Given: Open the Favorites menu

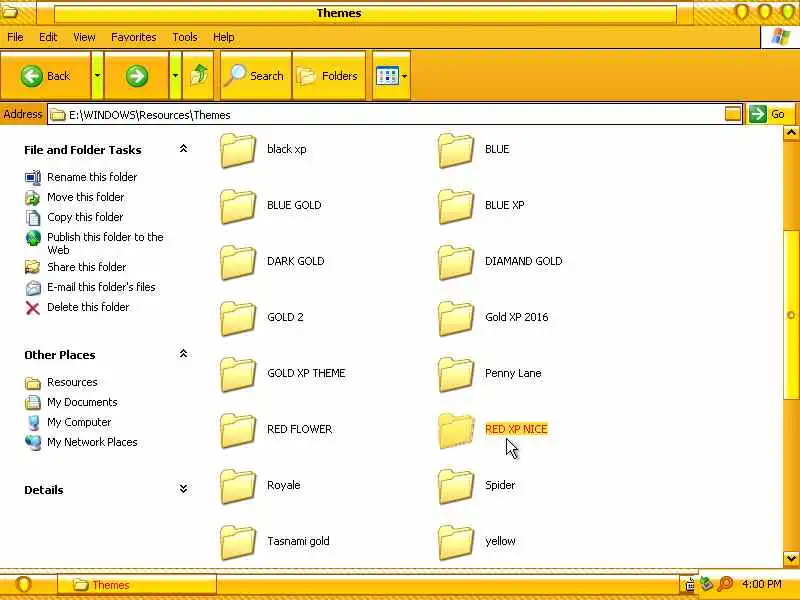Looking at the screenshot, I should [x=134, y=37].
